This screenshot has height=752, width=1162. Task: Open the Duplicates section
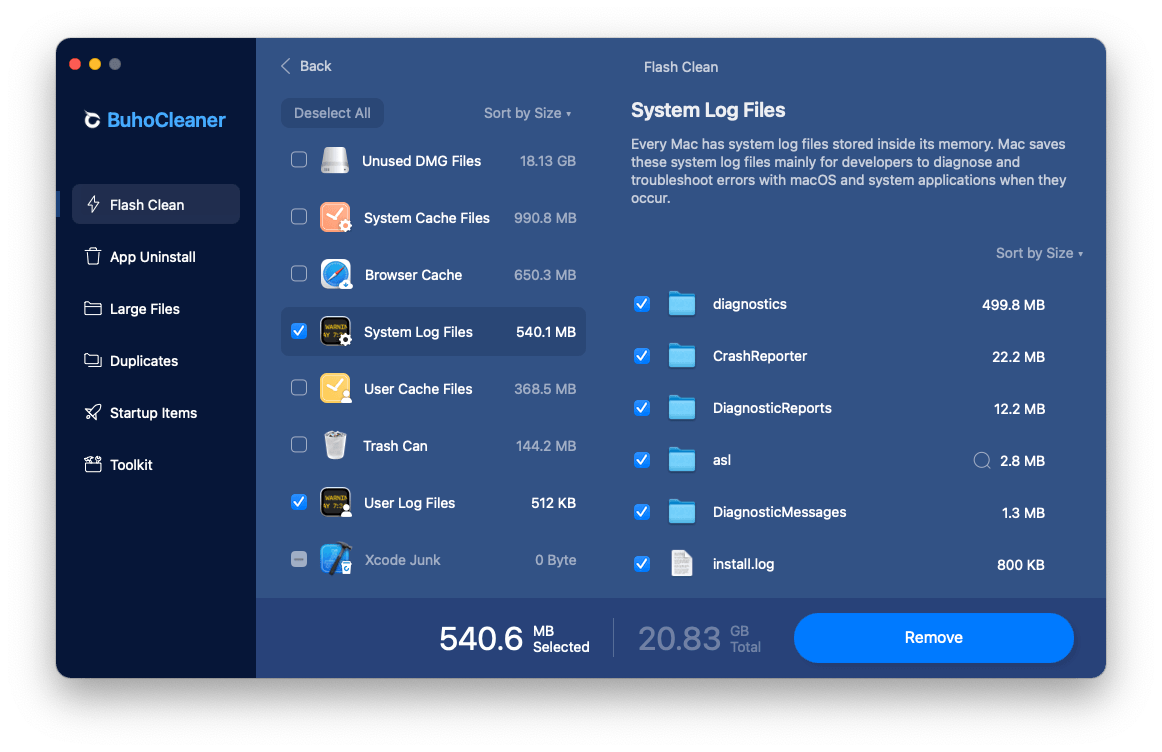coord(156,360)
